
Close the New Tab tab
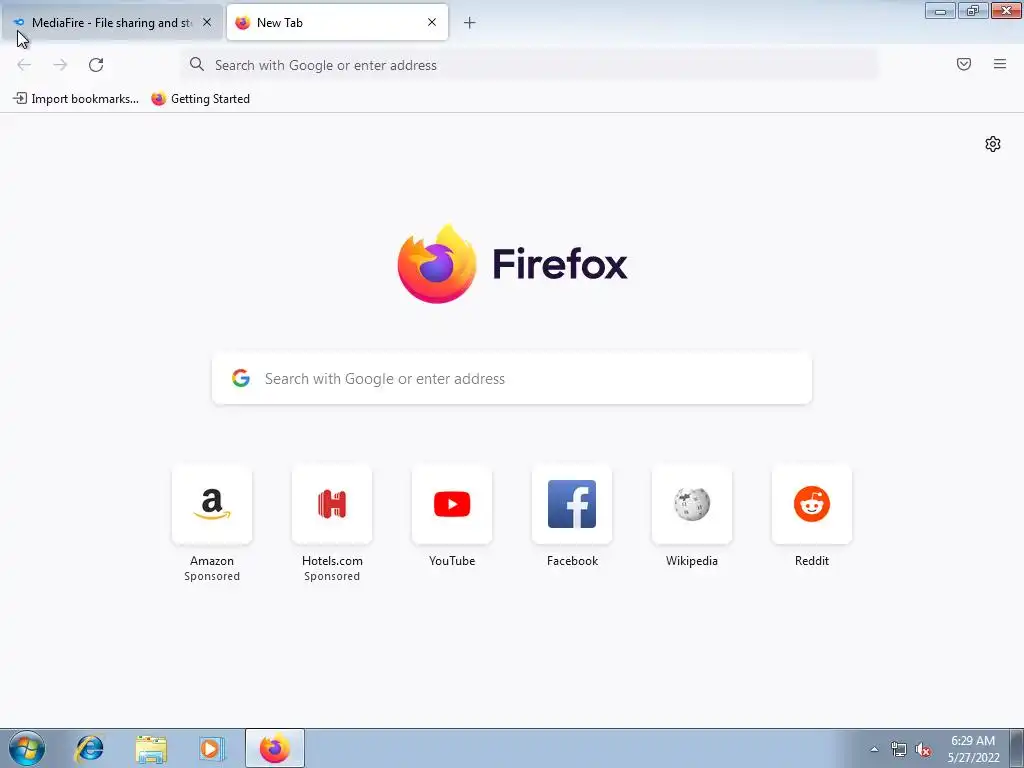tap(432, 22)
